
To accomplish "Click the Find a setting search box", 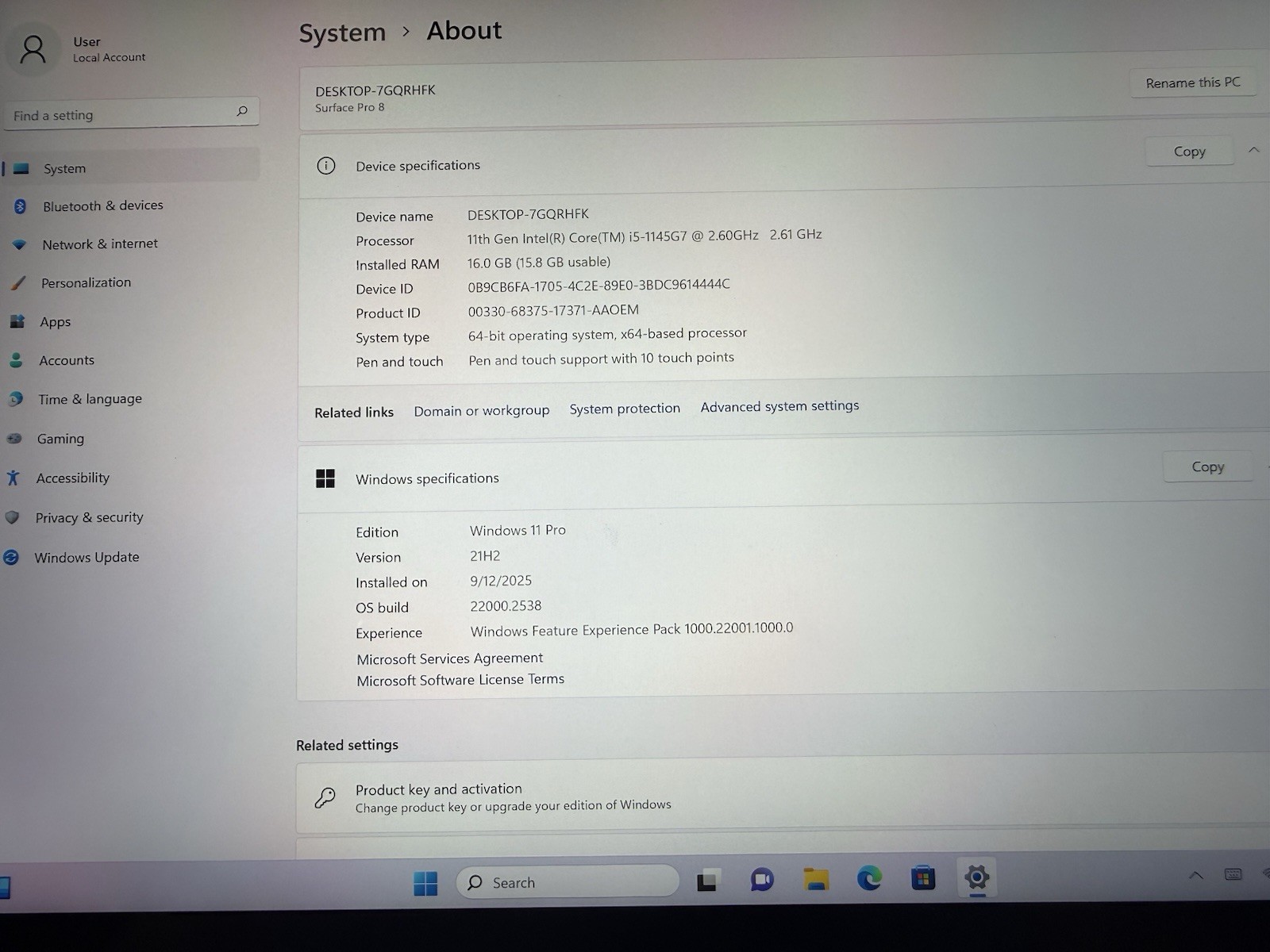I will click(131, 113).
